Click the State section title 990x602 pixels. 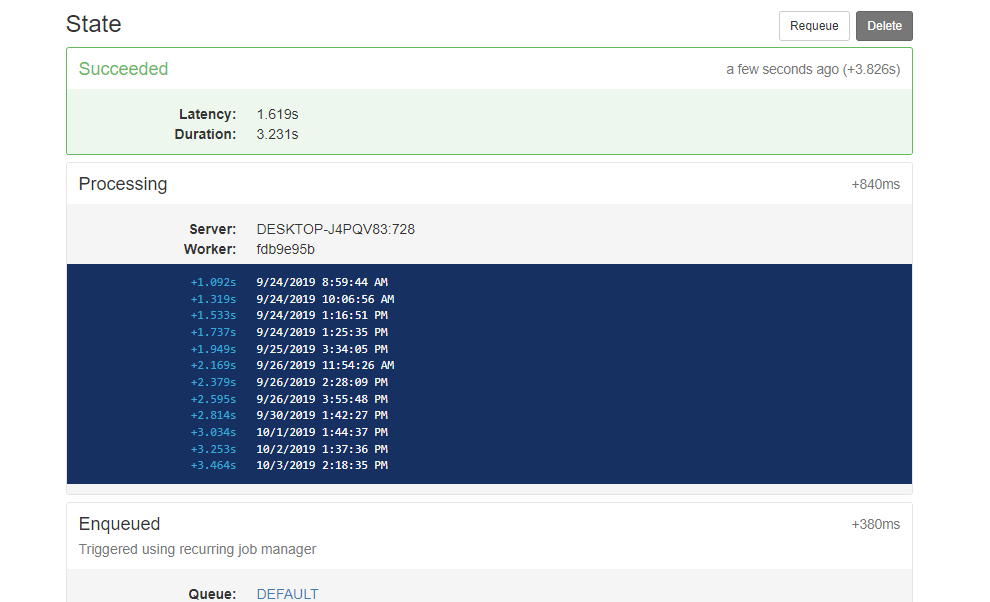click(x=93, y=24)
